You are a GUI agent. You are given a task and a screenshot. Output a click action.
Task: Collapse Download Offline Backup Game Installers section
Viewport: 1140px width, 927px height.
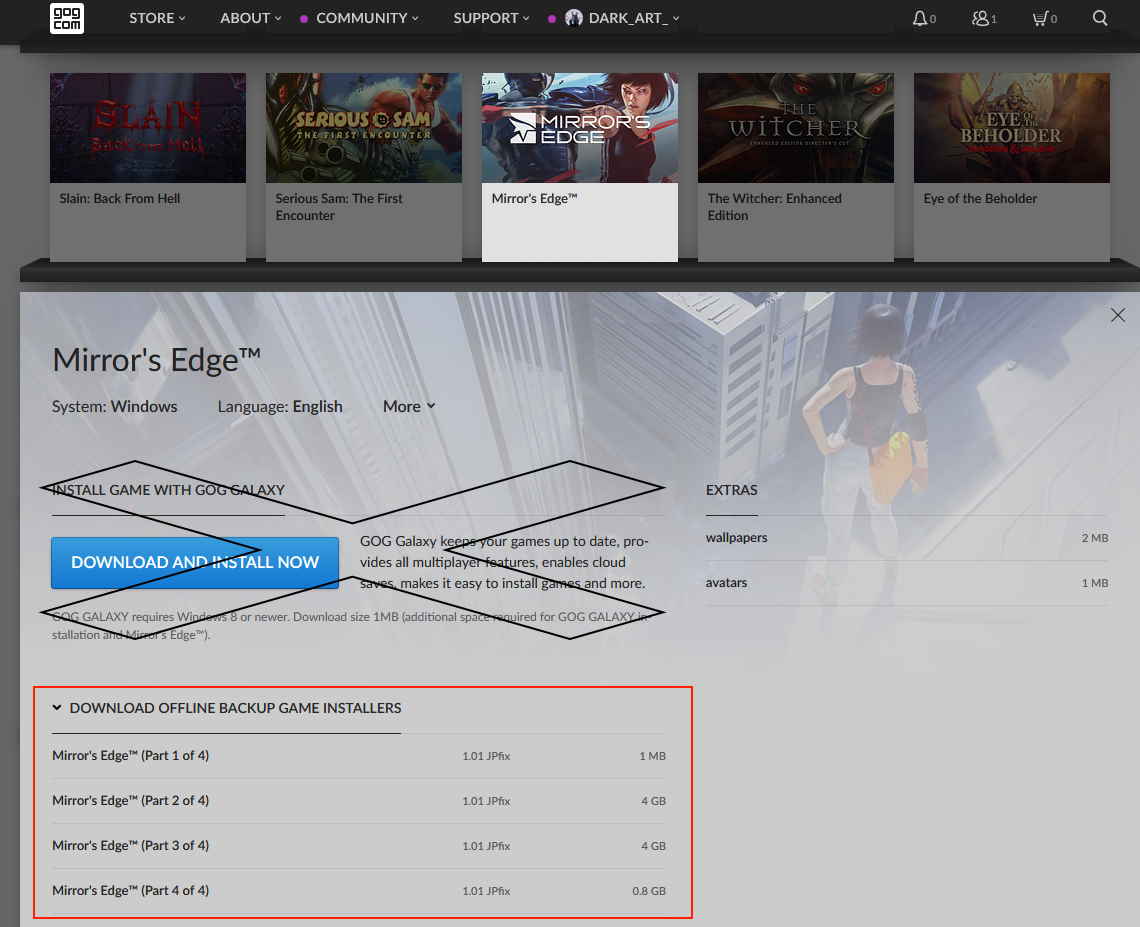tap(227, 708)
